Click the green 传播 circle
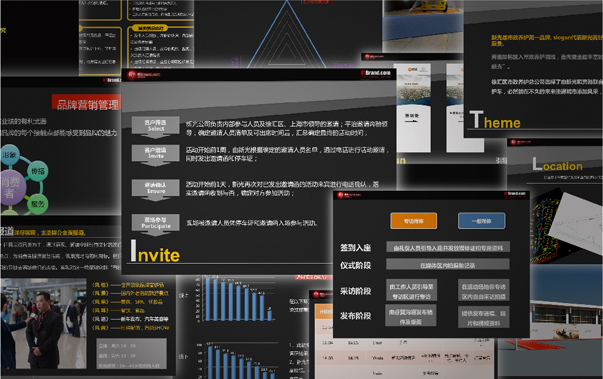Screen dimensions: 603x379 click(38, 171)
